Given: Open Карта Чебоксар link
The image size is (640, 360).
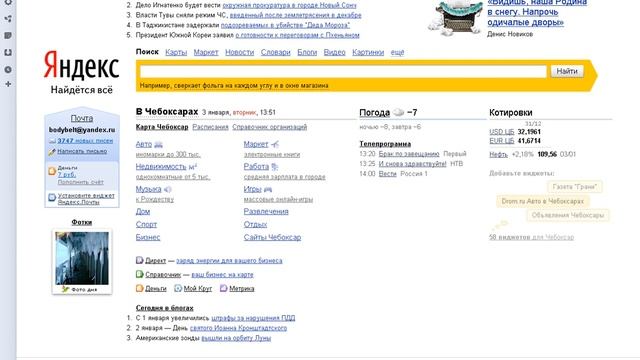Looking at the screenshot, I should pos(162,127).
